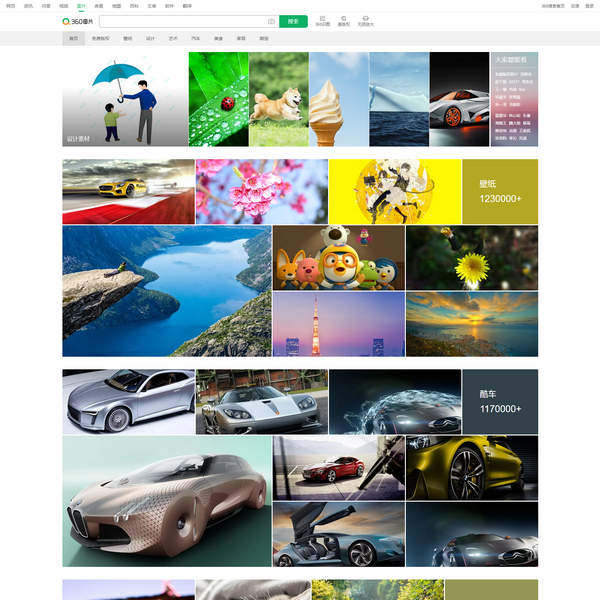Open the 汽车 category tab

pyautogui.click(x=195, y=38)
